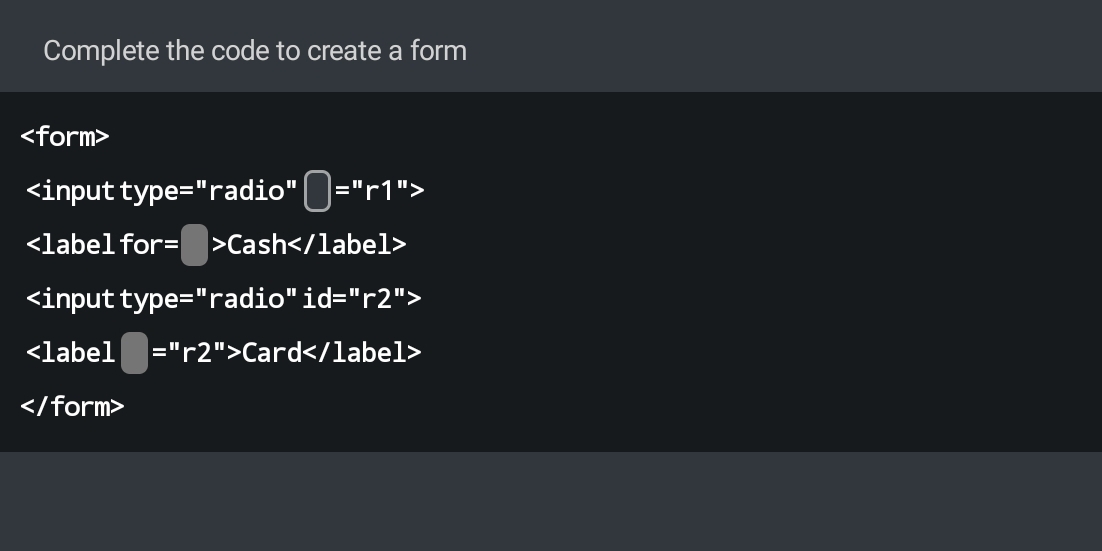Select type="radio" on the id="r2" line

(208, 299)
